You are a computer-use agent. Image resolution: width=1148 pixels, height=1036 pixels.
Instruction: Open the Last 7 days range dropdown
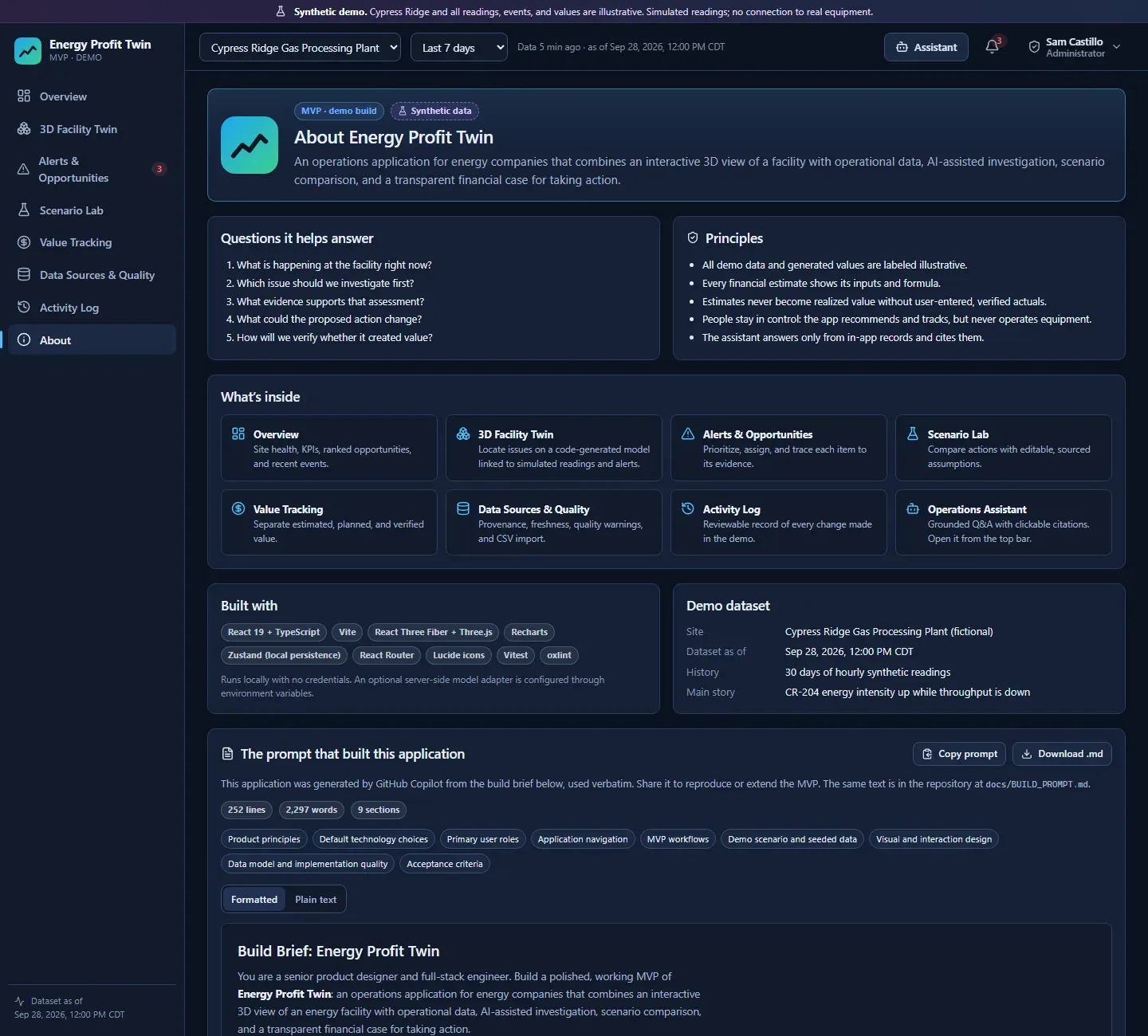(x=459, y=48)
